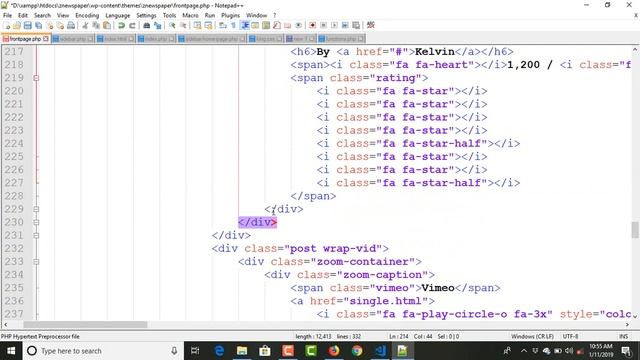
Task: Click the fold marker at line 229
Action: pos(36,209)
